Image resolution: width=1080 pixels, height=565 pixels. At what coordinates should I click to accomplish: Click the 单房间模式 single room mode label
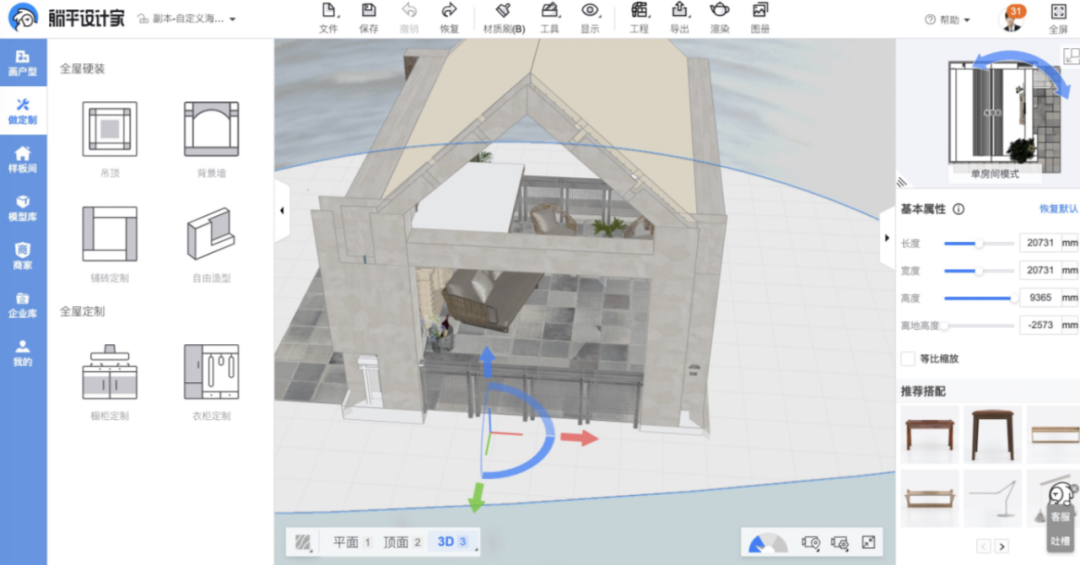click(995, 174)
